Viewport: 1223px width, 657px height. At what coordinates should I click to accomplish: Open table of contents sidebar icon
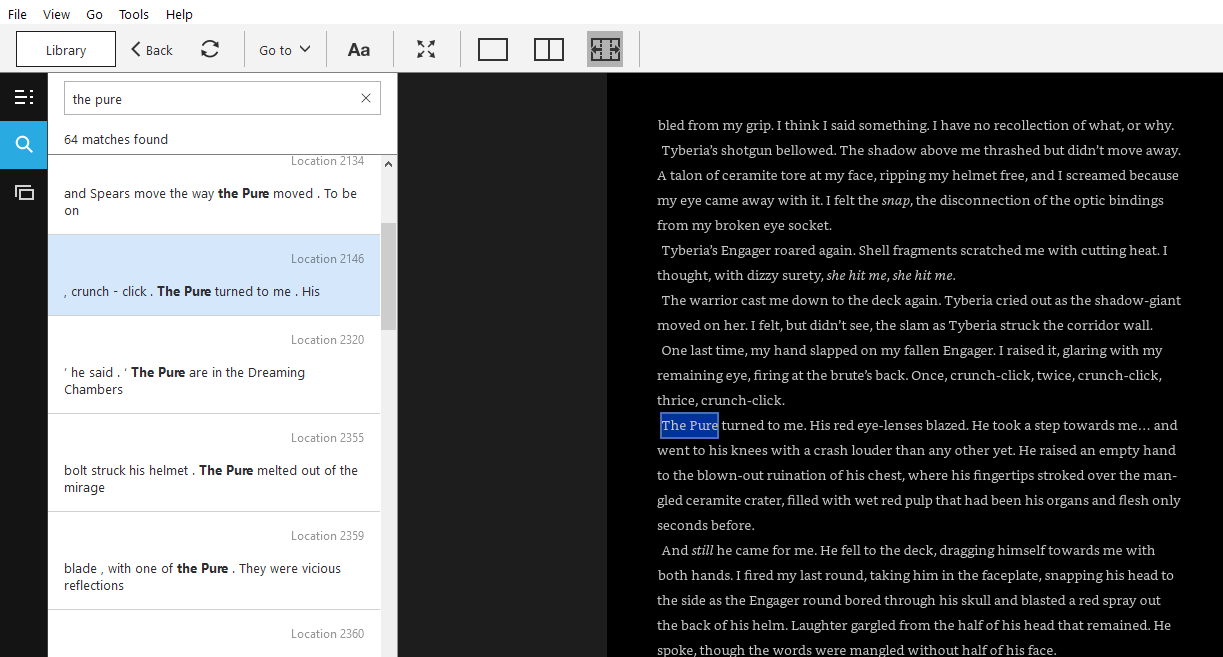tap(24, 97)
